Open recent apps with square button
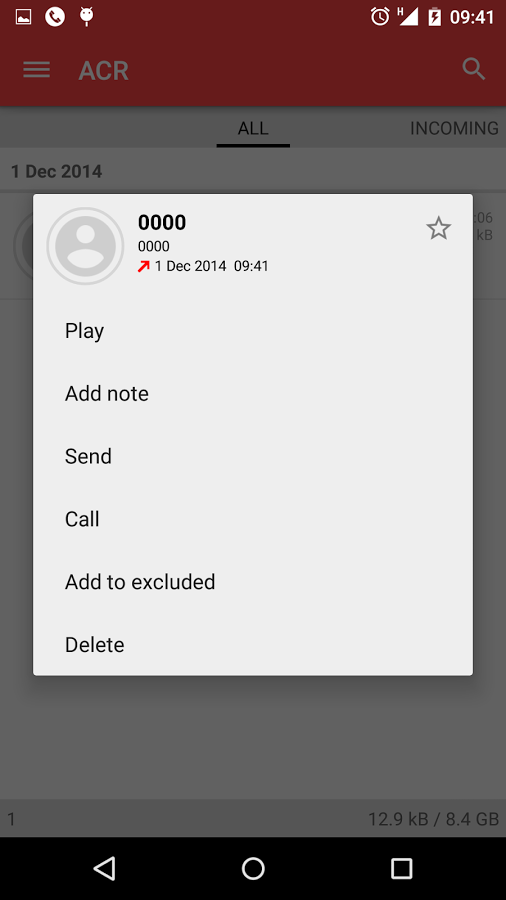 (x=401, y=868)
